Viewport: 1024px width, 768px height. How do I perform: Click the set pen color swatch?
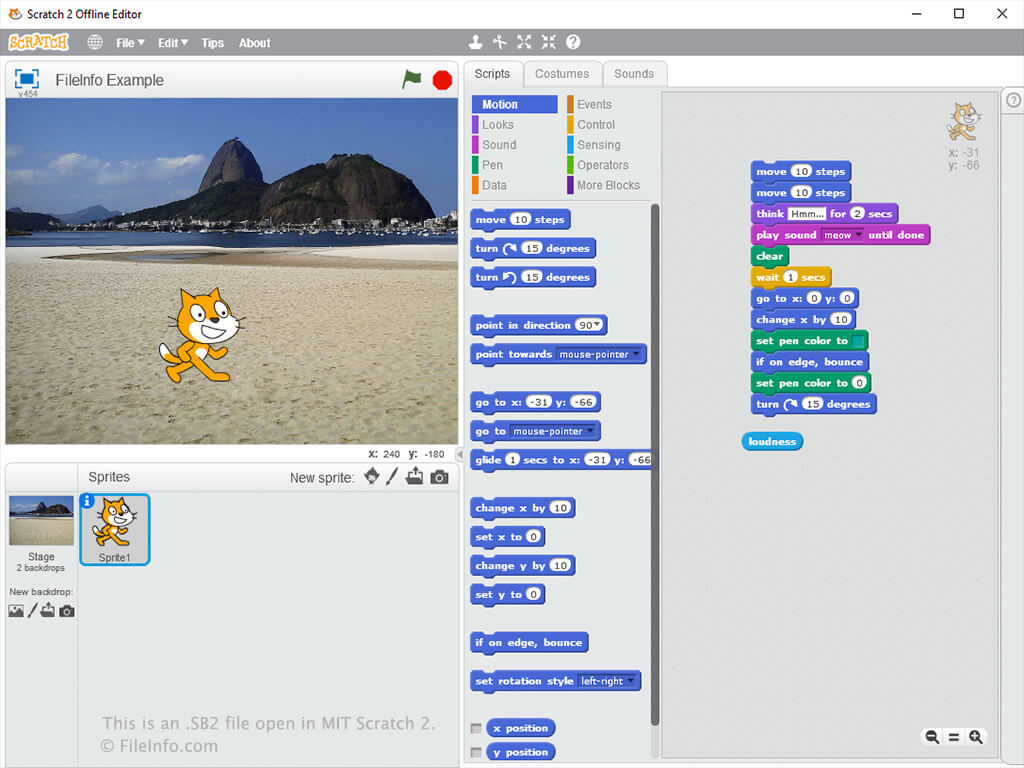857,341
